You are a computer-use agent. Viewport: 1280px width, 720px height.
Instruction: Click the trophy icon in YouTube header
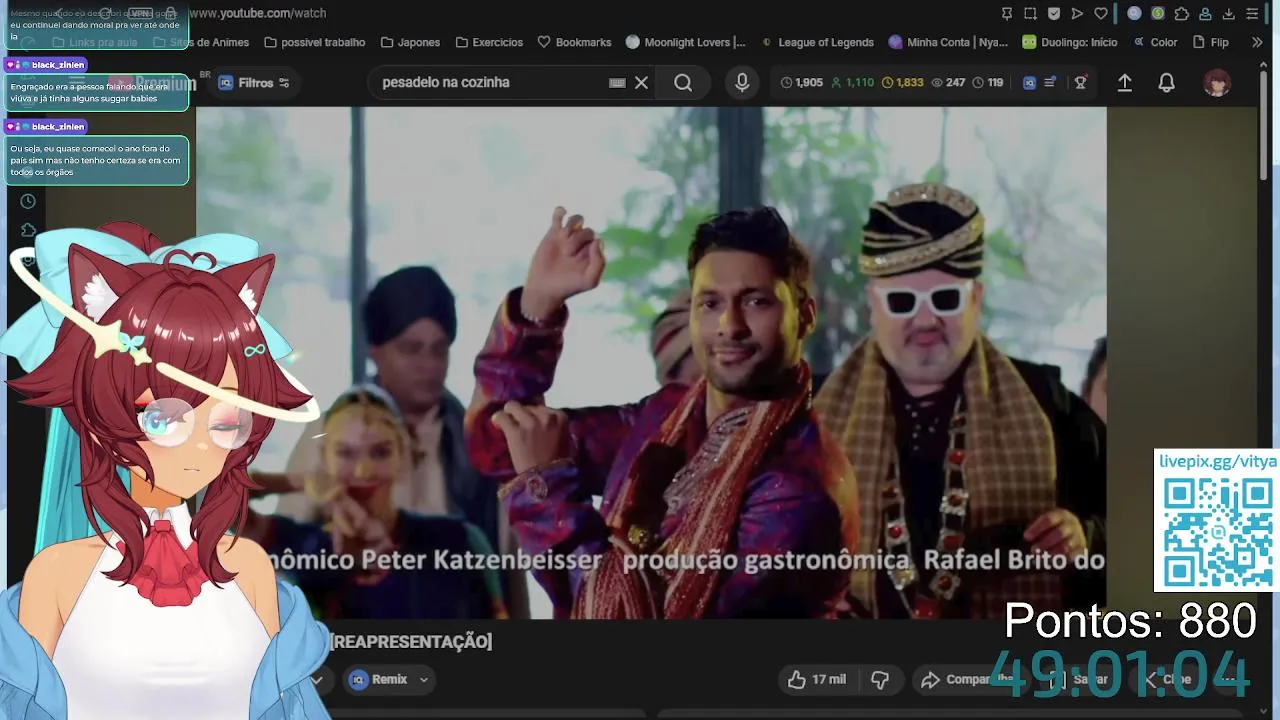point(1081,83)
